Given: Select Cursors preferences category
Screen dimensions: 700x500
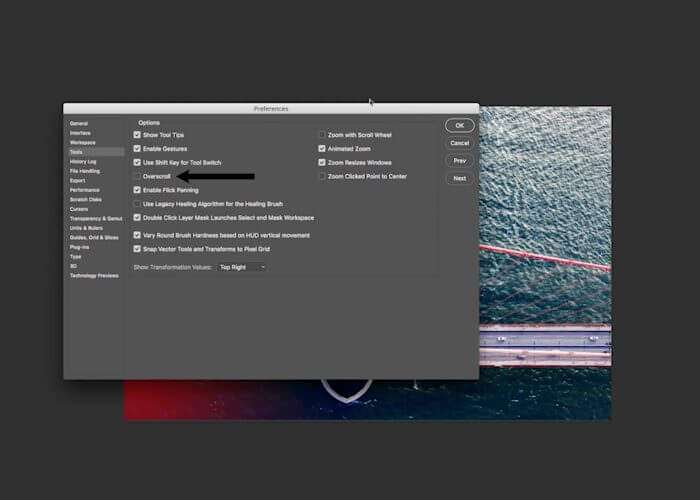Looking at the screenshot, I should click(x=79, y=209).
